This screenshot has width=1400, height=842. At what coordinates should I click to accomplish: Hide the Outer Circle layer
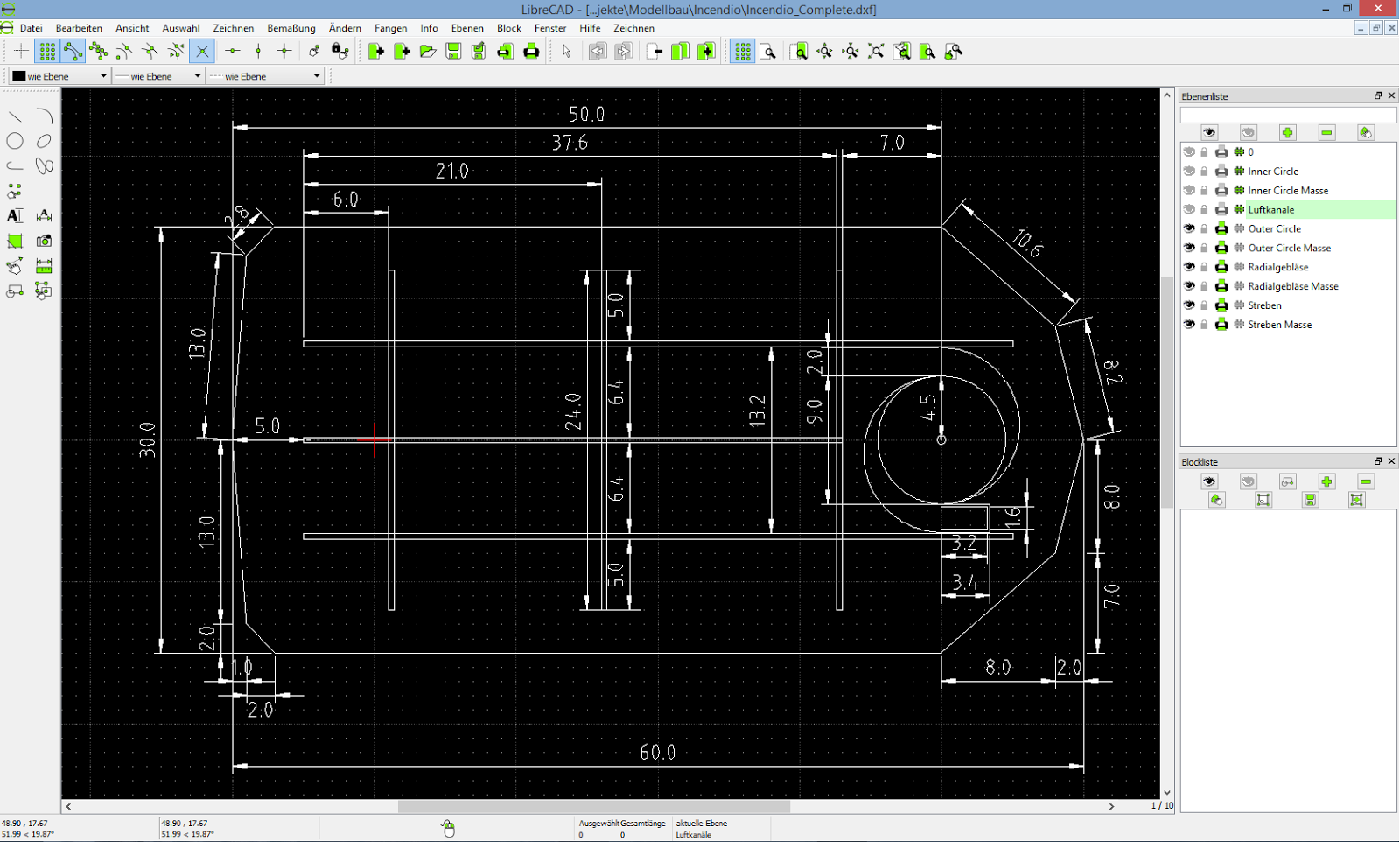(1189, 228)
